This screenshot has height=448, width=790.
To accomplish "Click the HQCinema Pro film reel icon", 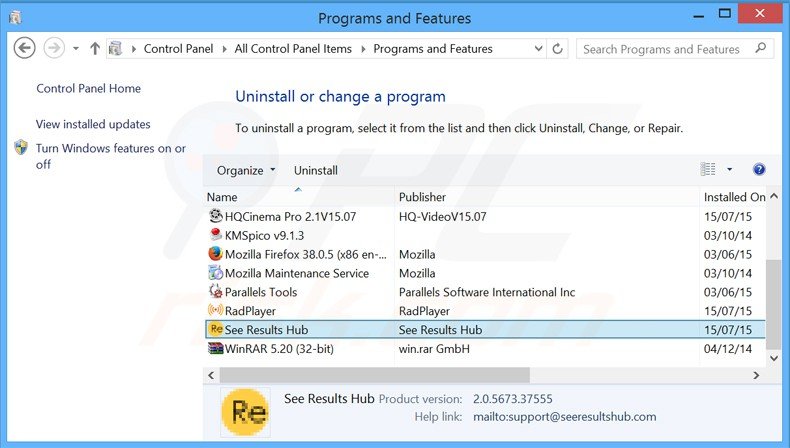I will coord(216,216).
